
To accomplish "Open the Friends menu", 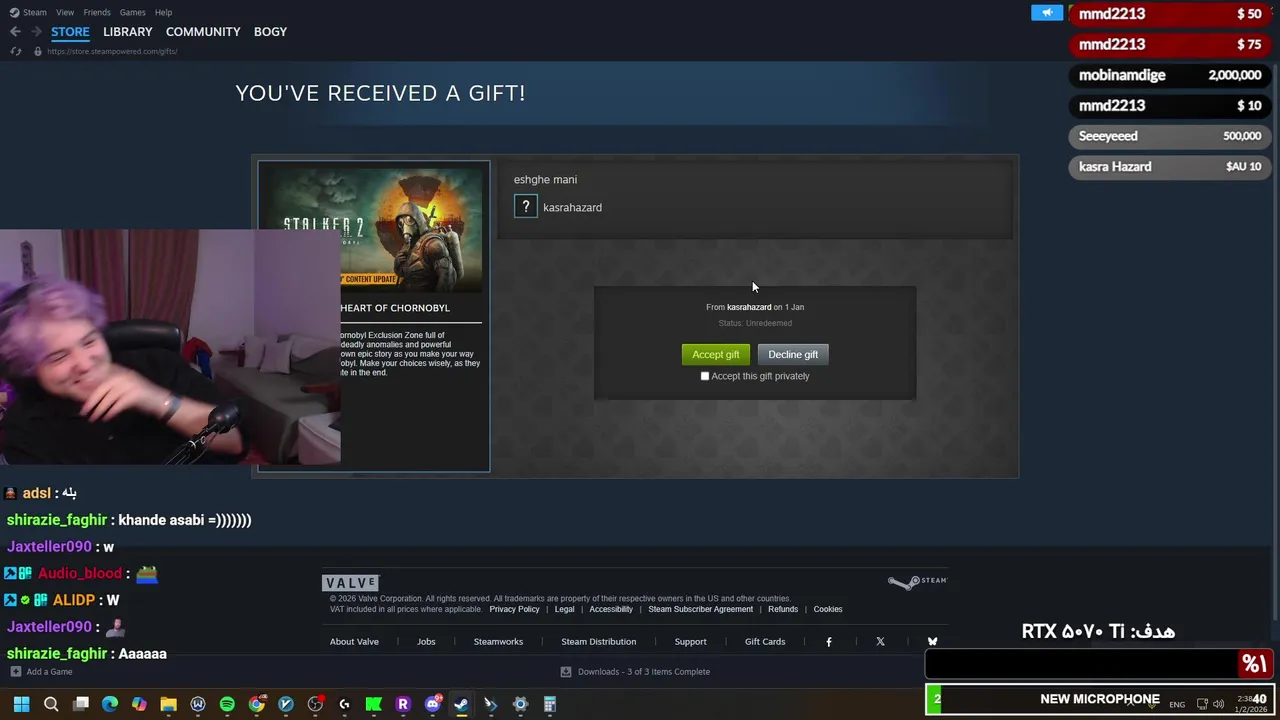I will click(97, 12).
